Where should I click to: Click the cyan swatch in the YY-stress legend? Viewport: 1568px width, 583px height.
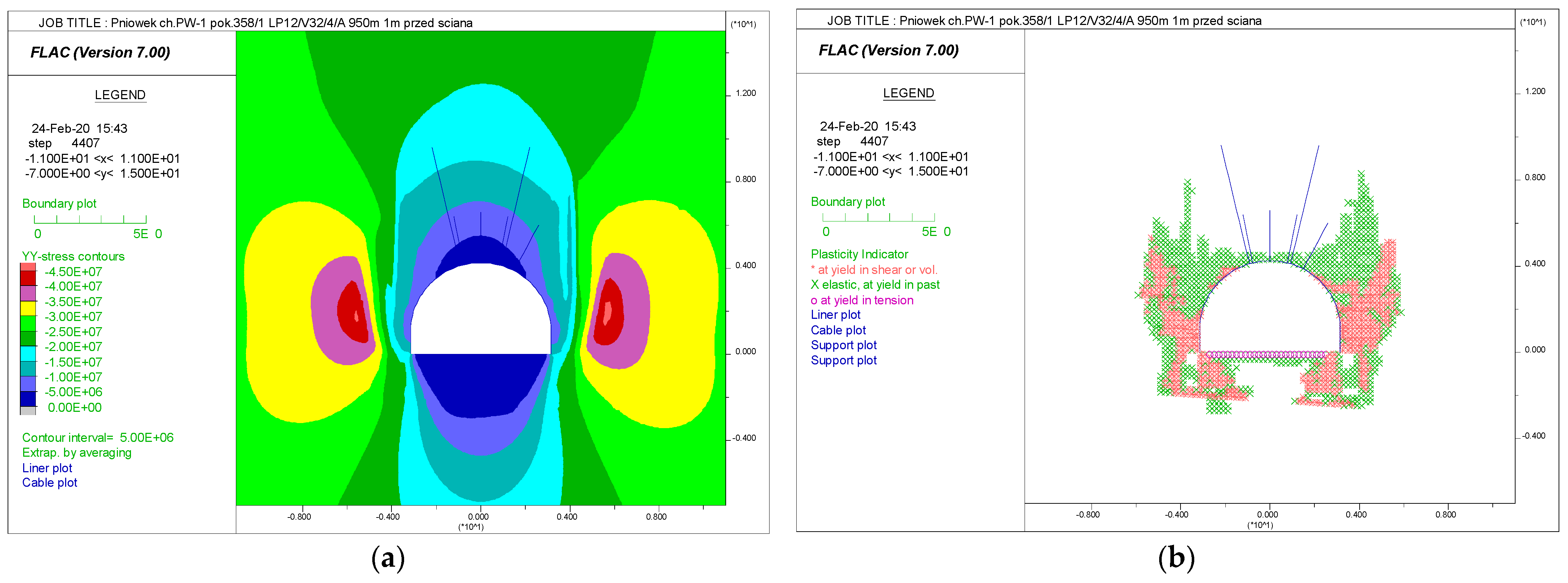point(28,354)
